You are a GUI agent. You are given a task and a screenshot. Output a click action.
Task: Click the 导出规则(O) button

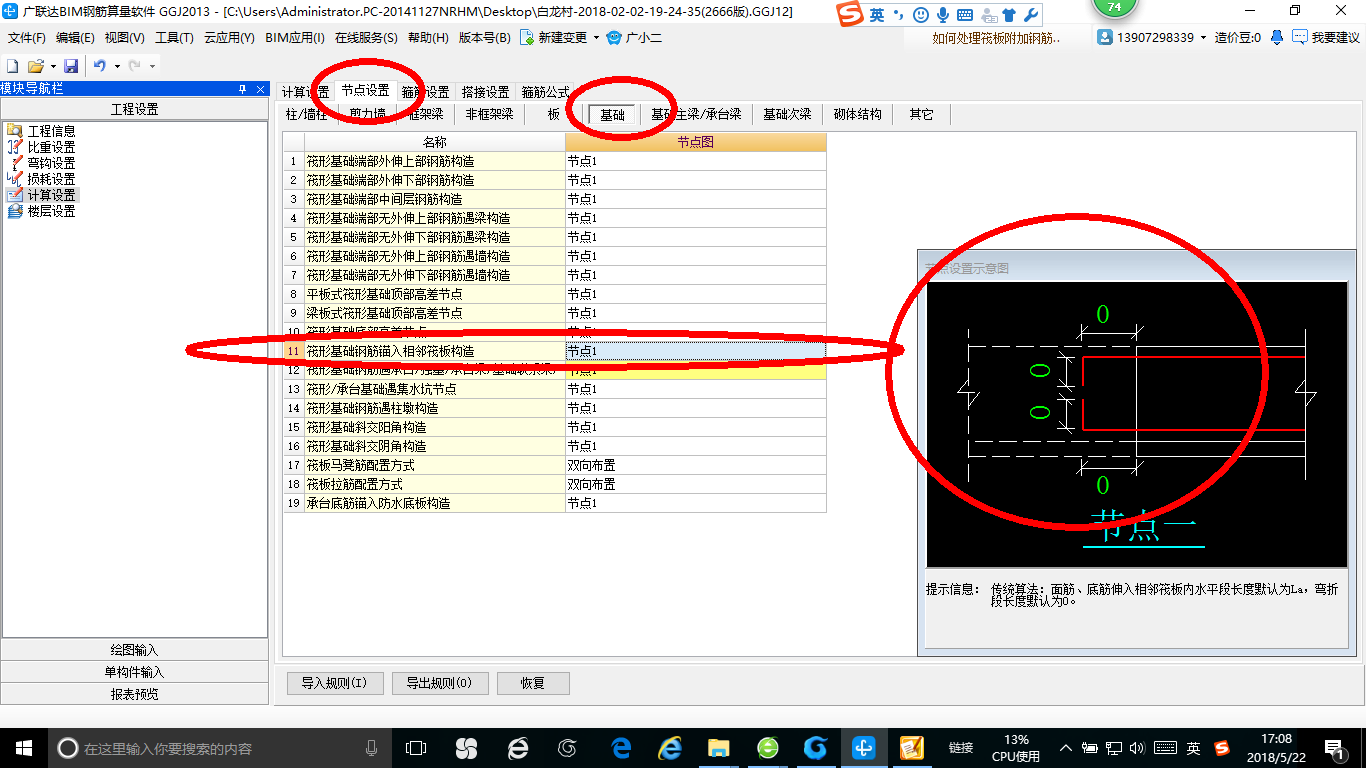(440, 683)
